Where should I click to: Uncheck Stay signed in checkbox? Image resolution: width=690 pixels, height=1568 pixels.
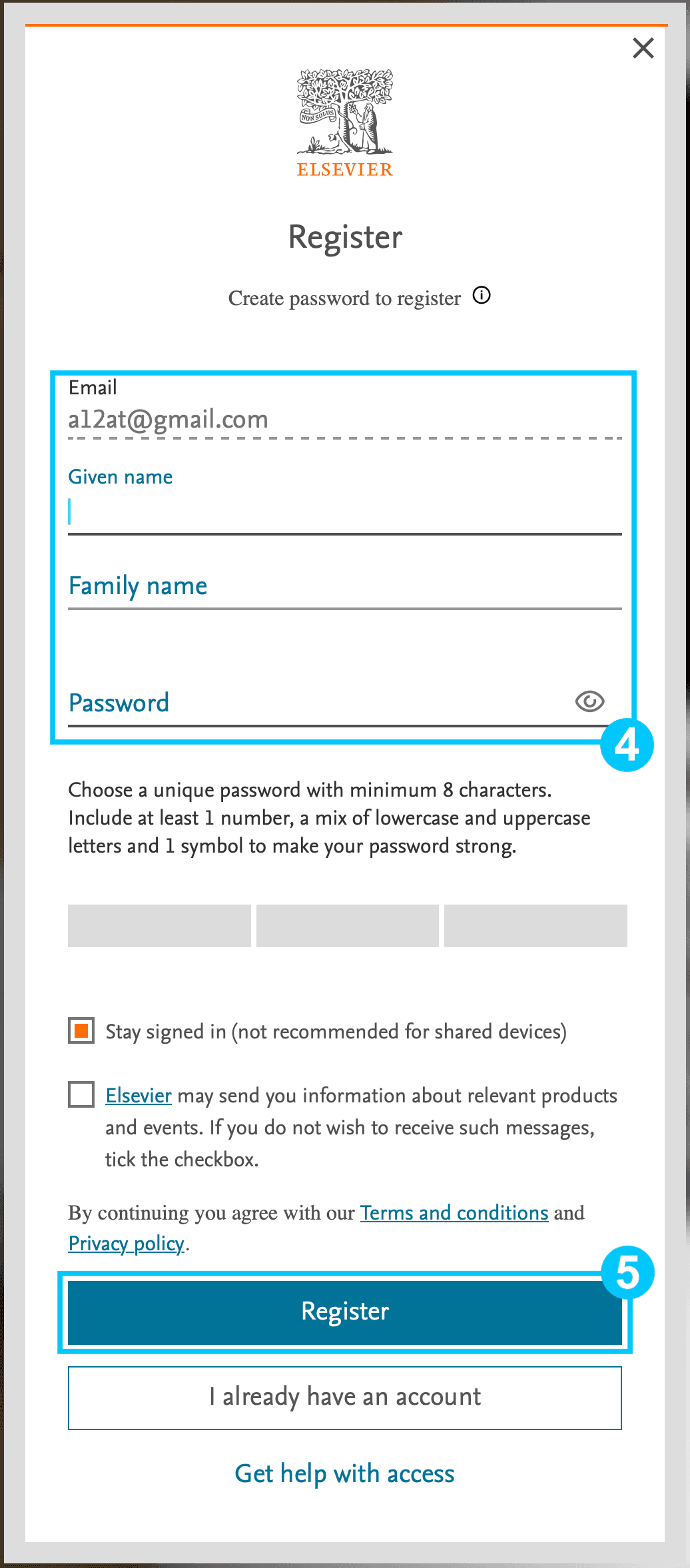pos(81,1031)
